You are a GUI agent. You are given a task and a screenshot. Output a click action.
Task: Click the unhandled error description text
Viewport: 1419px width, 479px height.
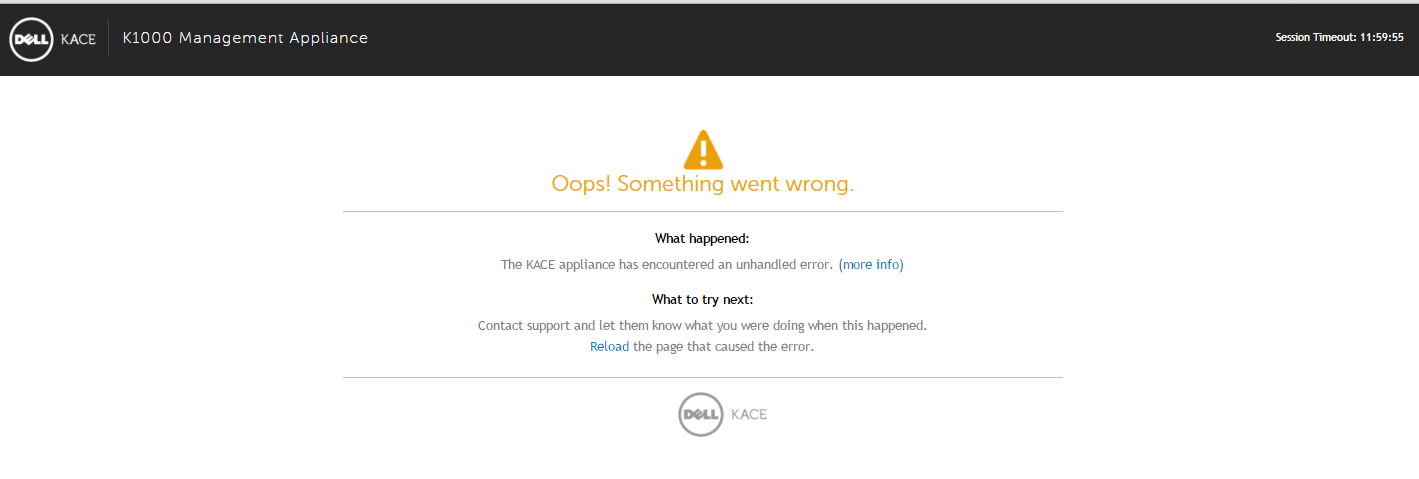(x=666, y=265)
